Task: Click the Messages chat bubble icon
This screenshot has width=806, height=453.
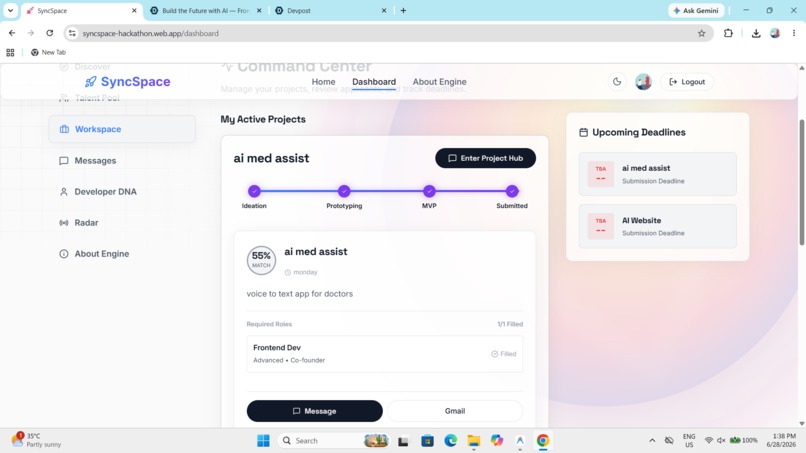Action: (64, 160)
